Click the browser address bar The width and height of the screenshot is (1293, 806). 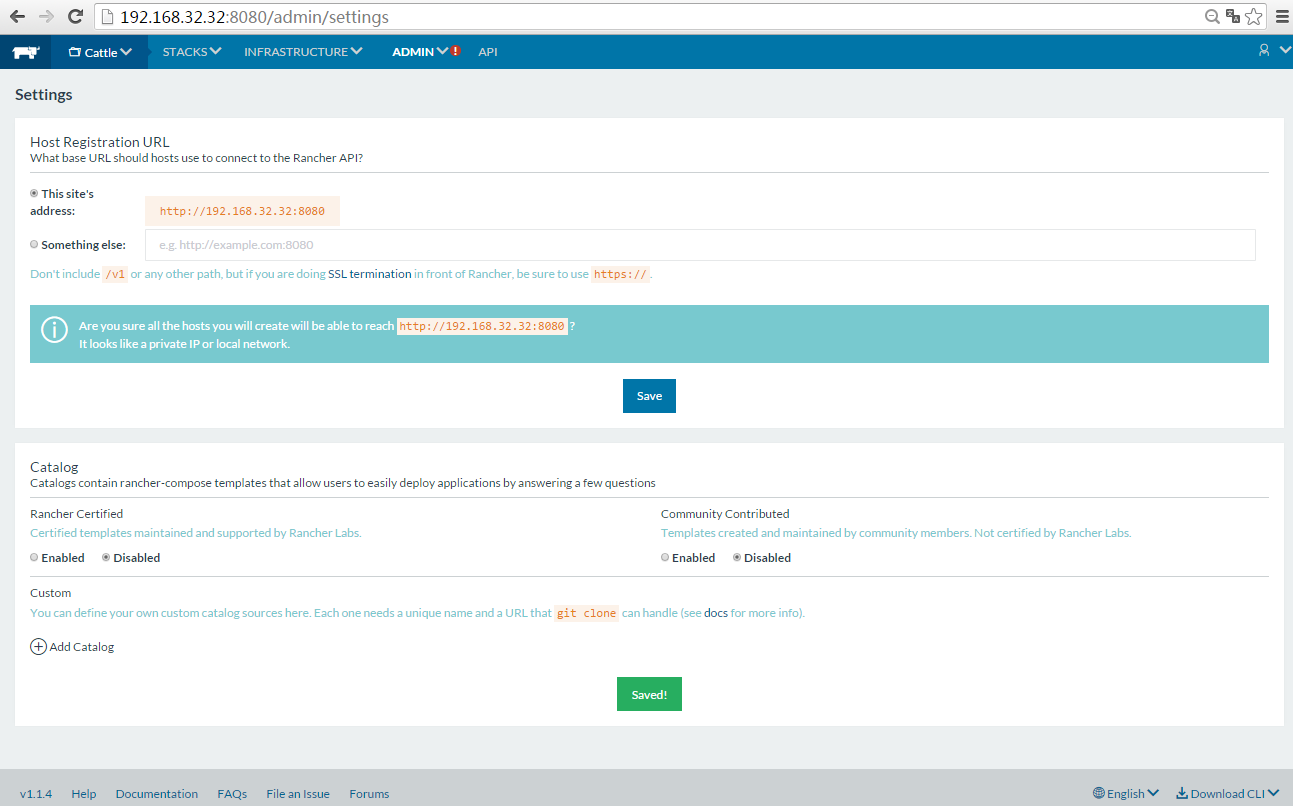(650, 16)
